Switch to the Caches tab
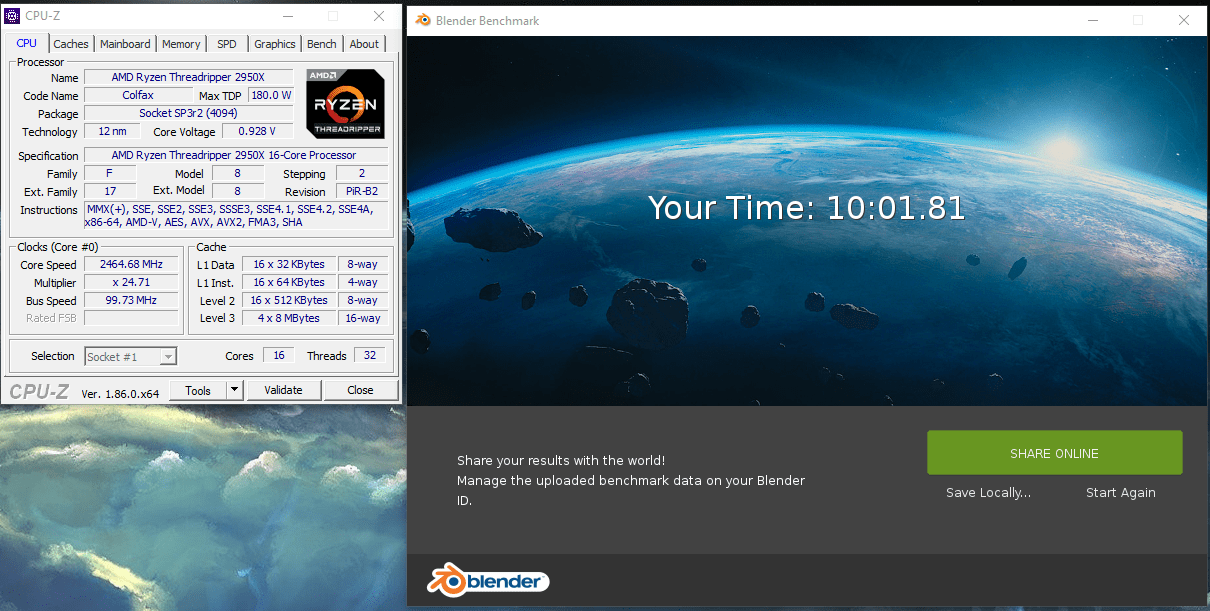The height and width of the screenshot is (611, 1210). pyautogui.click(x=71, y=44)
